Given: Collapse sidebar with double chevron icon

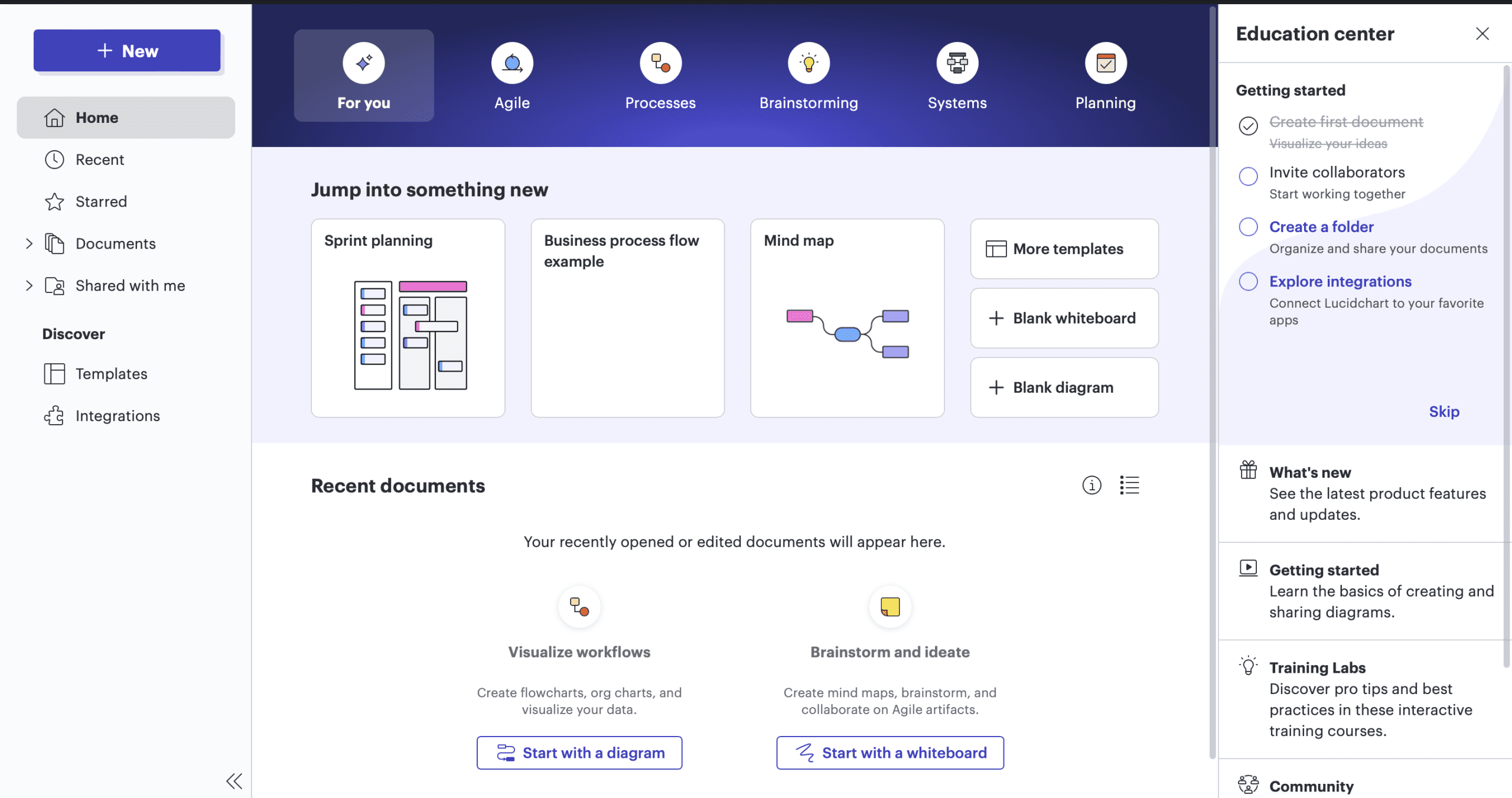Looking at the screenshot, I should tap(234, 781).
